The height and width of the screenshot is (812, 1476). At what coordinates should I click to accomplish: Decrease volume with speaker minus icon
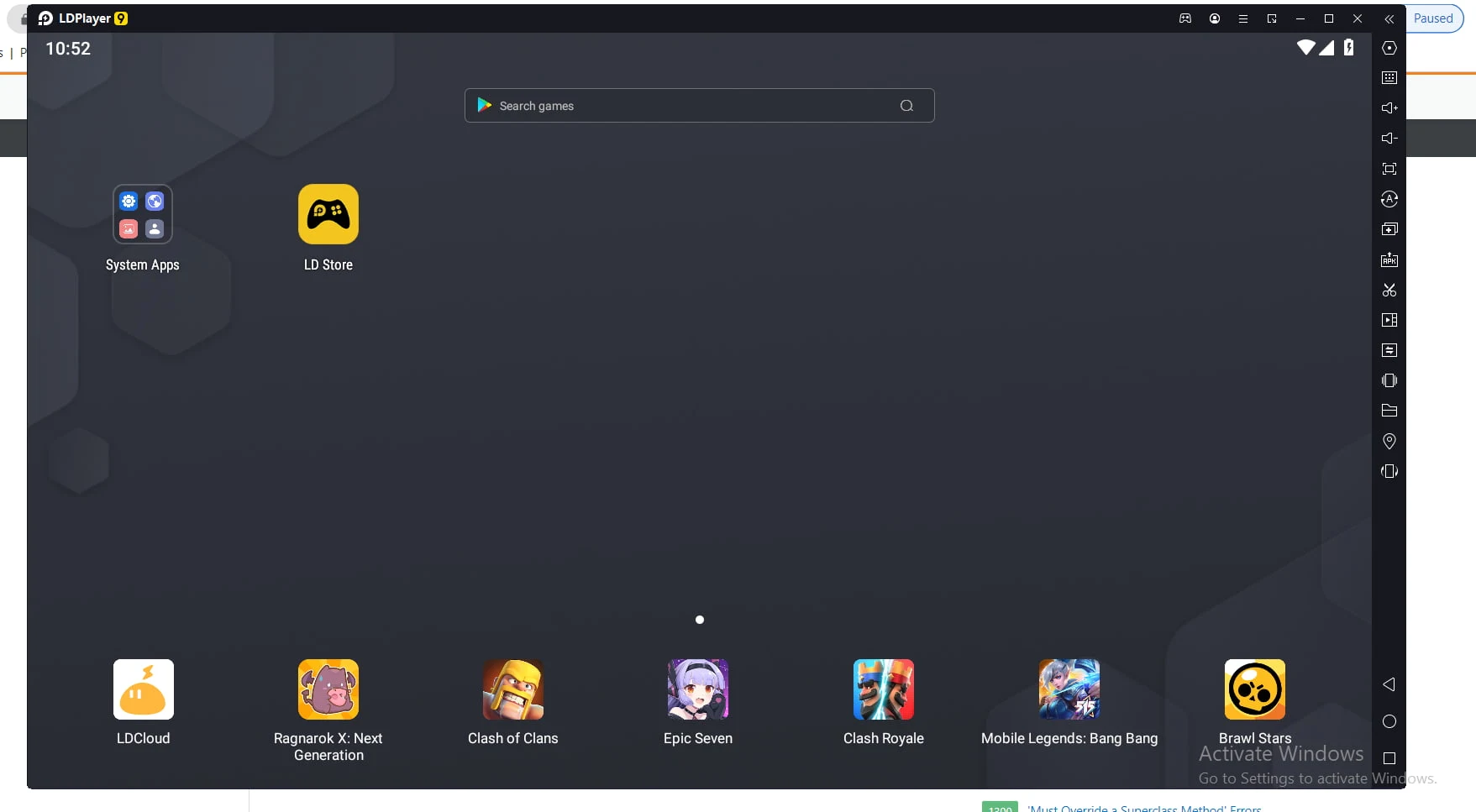[1389, 139]
